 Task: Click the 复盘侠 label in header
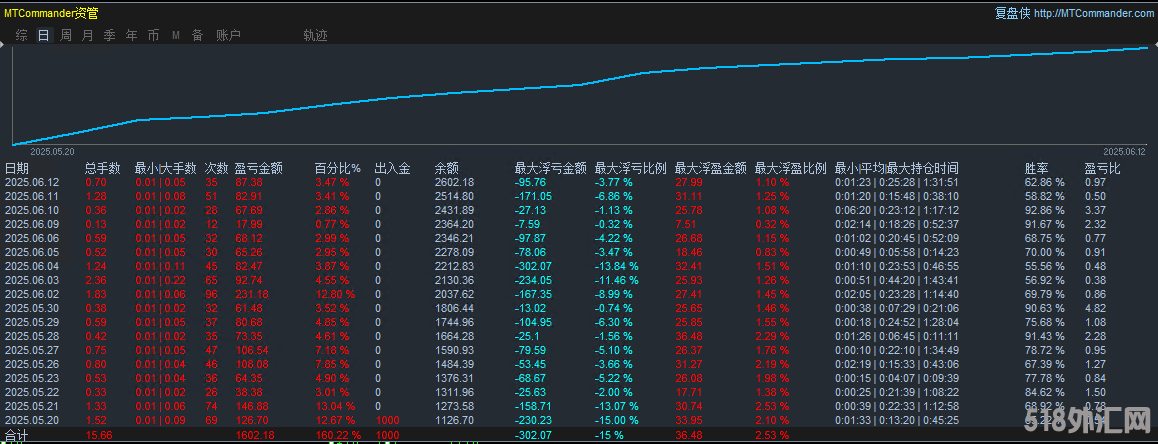[1013, 13]
